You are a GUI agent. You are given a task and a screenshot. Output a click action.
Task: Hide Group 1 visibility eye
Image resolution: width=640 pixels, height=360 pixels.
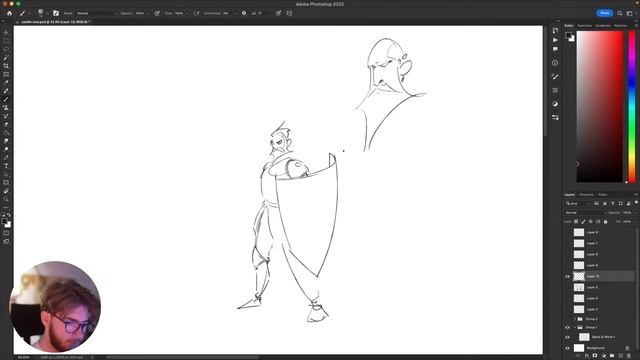point(567,327)
